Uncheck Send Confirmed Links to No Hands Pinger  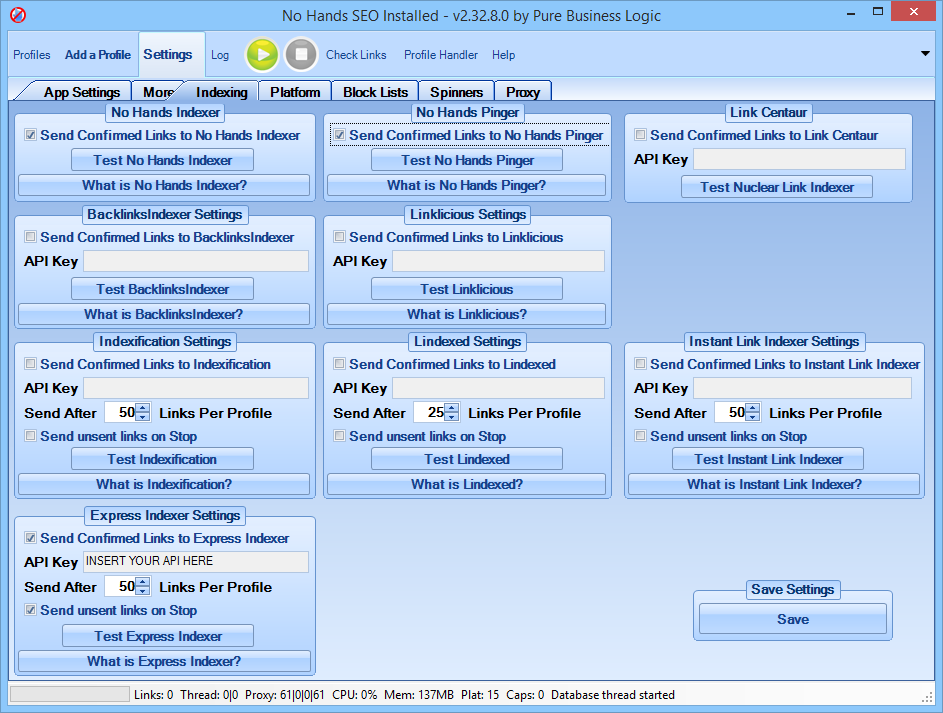(339, 135)
